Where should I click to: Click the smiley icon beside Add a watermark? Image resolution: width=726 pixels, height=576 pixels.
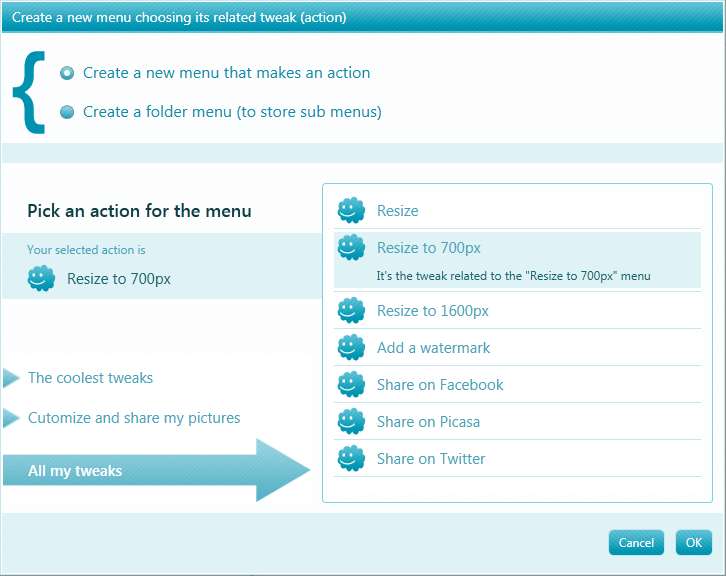click(351, 347)
